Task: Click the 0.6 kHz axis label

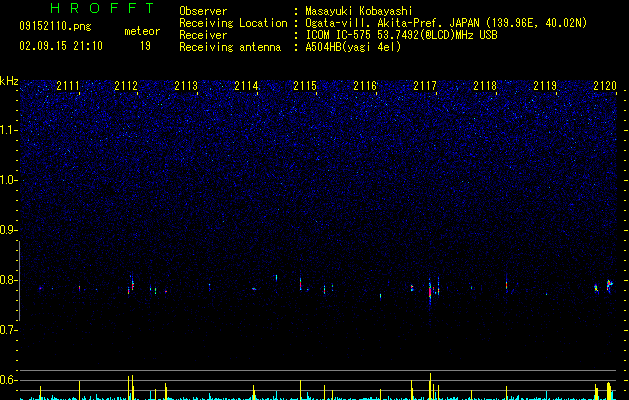Action: point(8,380)
